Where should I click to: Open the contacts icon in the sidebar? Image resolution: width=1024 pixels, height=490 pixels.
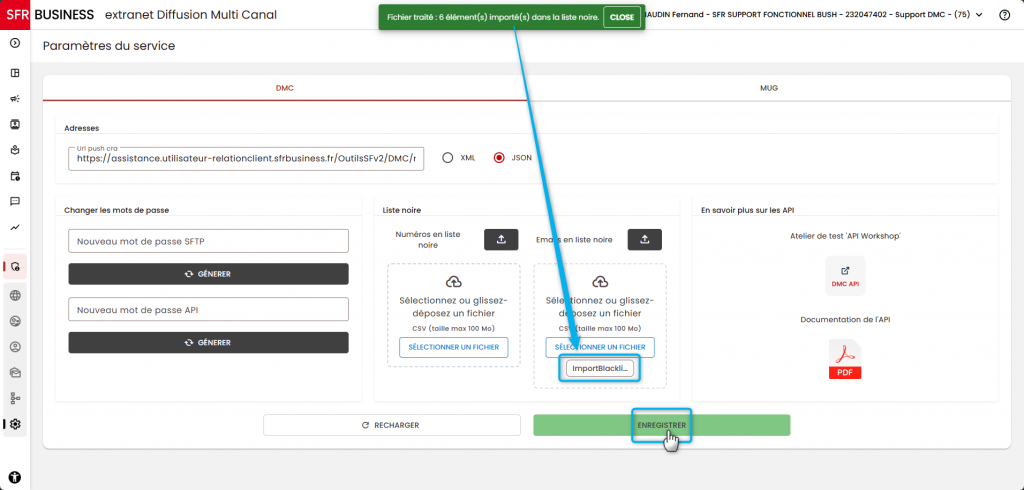pyautogui.click(x=15, y=124)
